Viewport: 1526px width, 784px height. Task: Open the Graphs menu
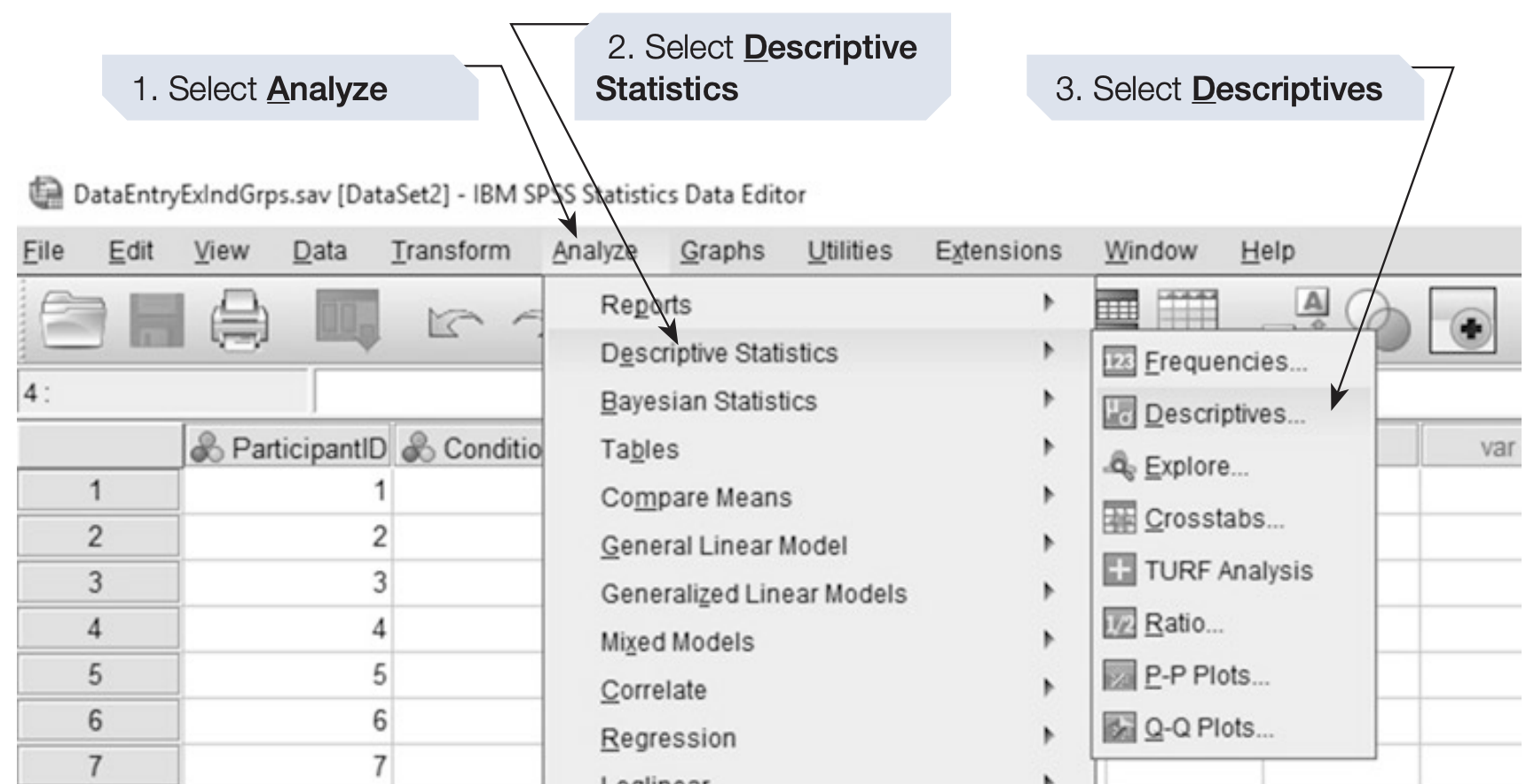(x=721, y=251)
